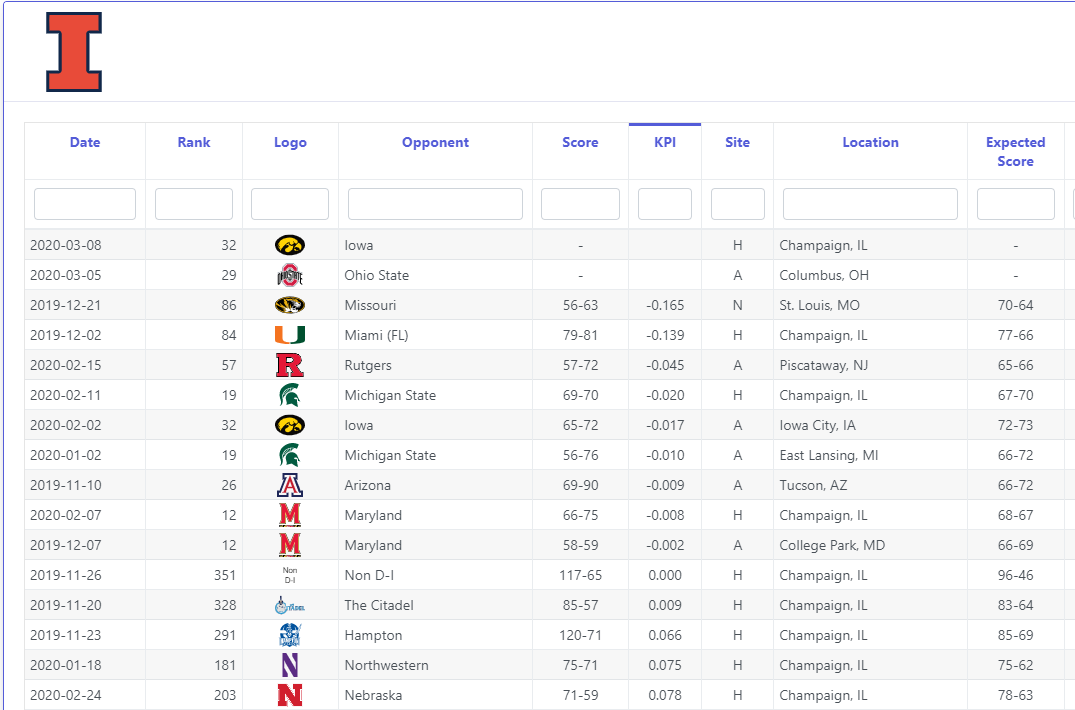Viewport: 1075px width, 710px height.
Task: Sort table by Site column header
Action: click(738, 143)
